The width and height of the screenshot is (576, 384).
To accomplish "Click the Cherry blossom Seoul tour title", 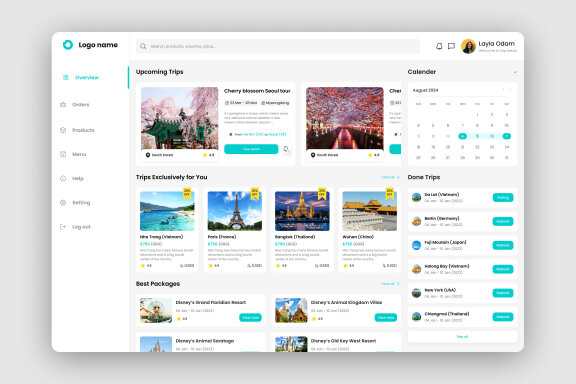I will click(x=257, y=91).
